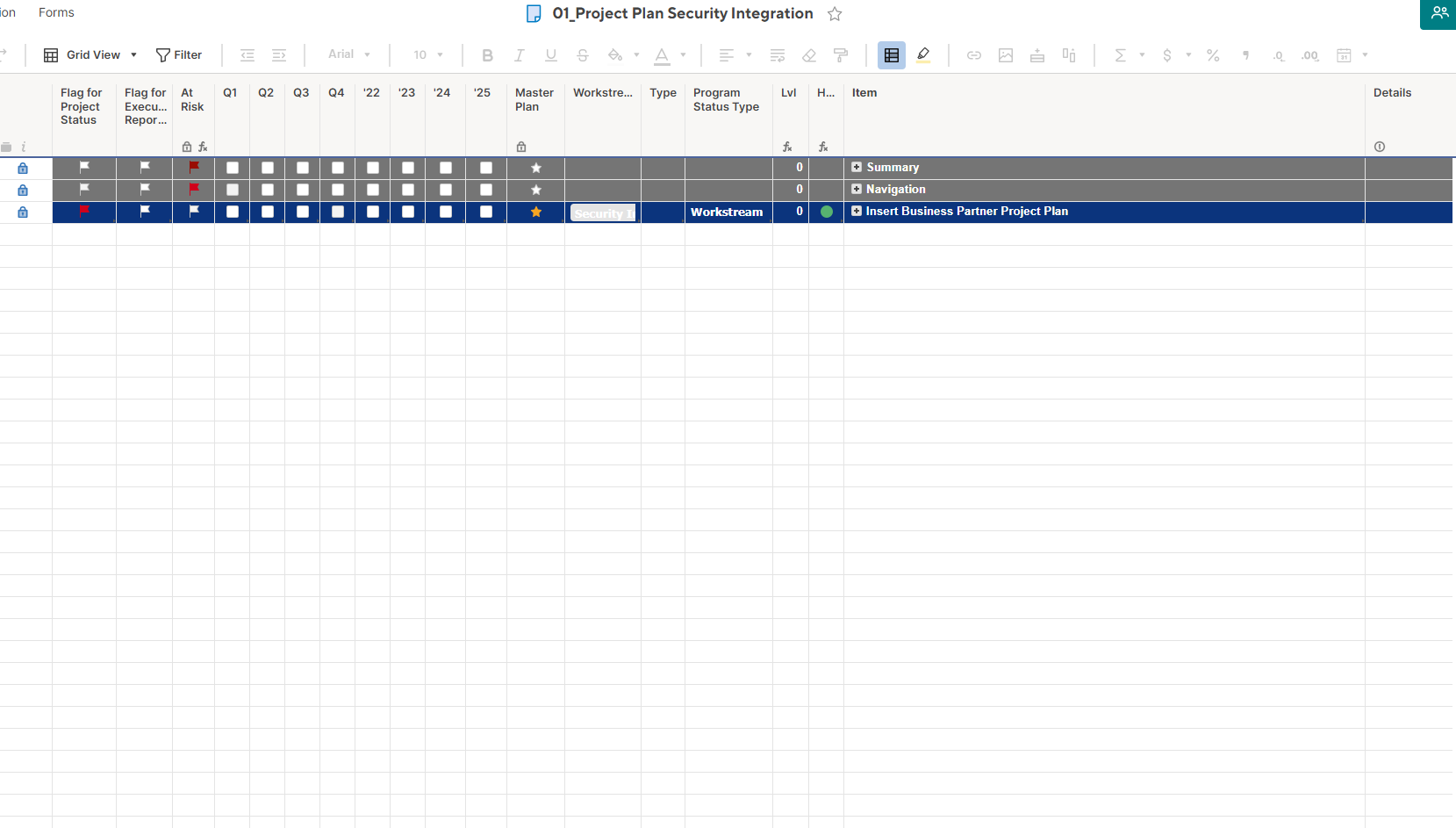Check the Q3 checkbox in the Navigation row
This screenshot has width=1456, height=828.
pos(303,190)
